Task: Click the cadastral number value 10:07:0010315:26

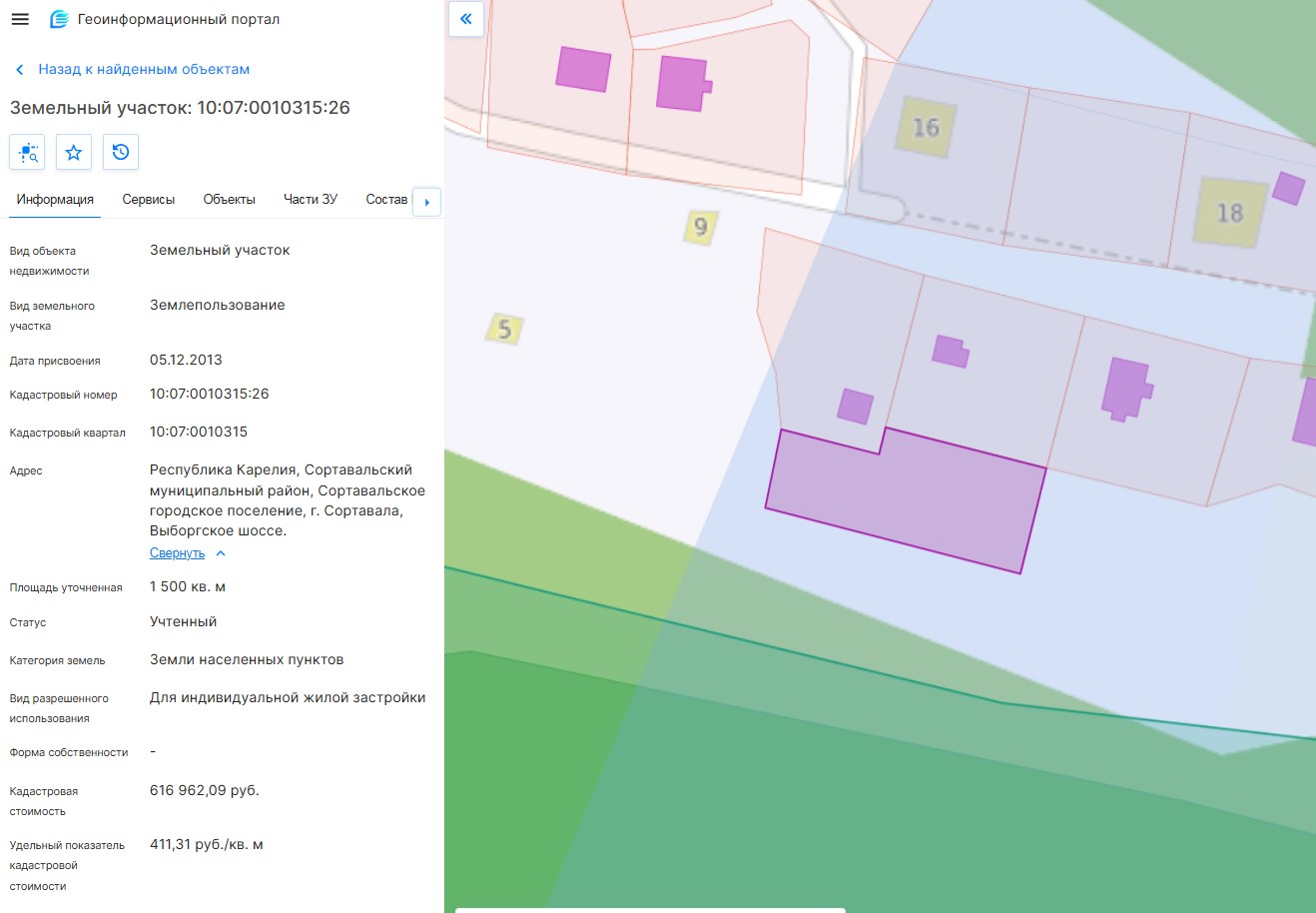Action: (210, 395)
